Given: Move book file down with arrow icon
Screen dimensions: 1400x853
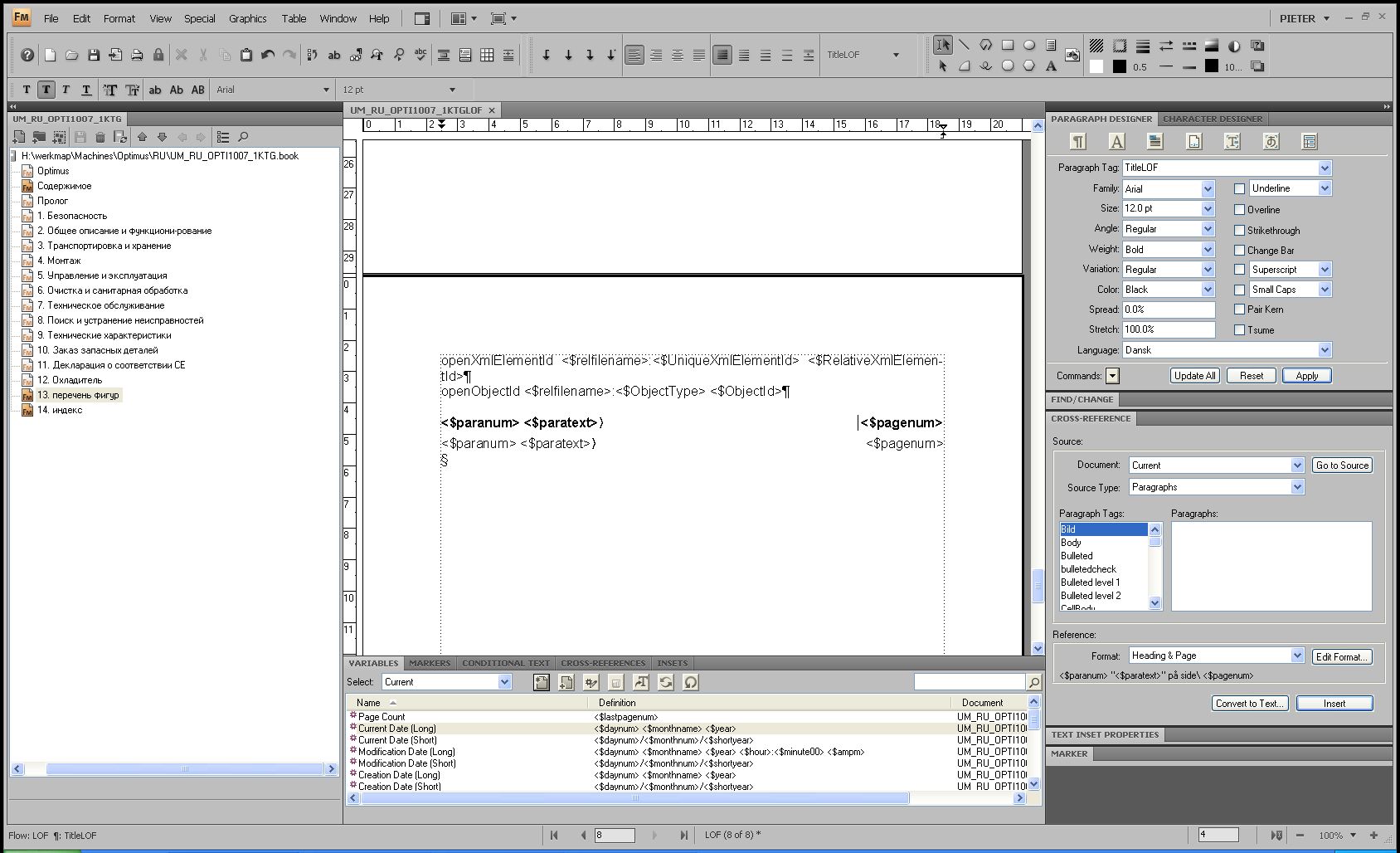Looking at the screenshot, I should pyautogui.click(x=162, y=137).
